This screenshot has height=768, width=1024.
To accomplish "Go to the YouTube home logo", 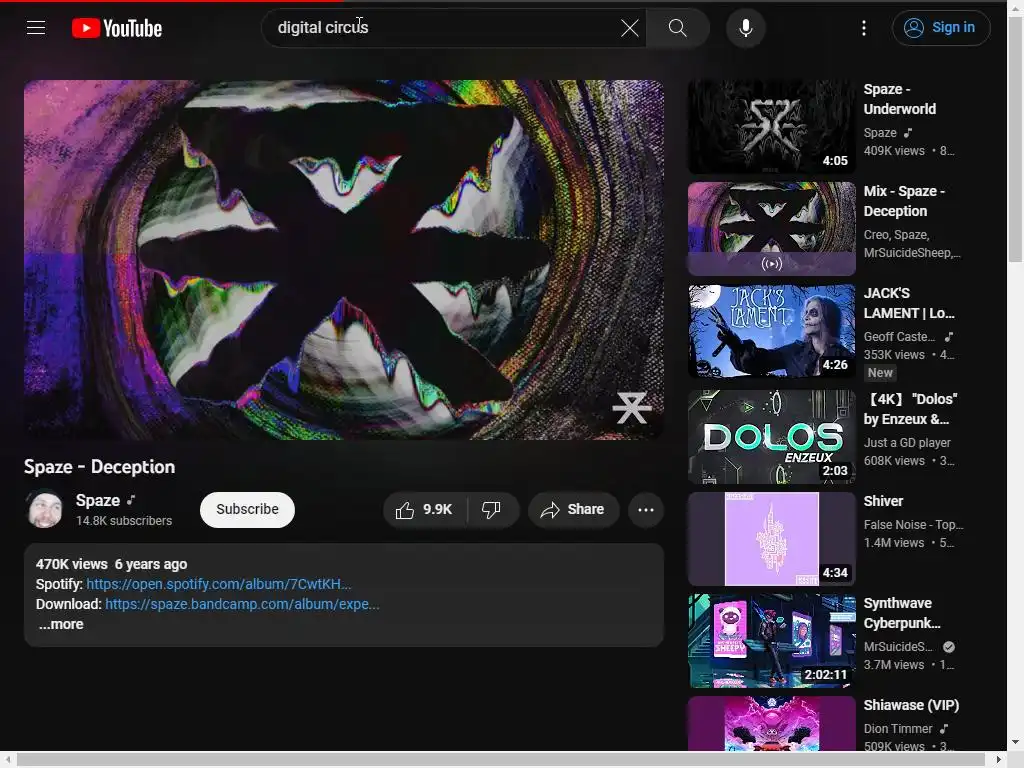I will click(117, 28).
